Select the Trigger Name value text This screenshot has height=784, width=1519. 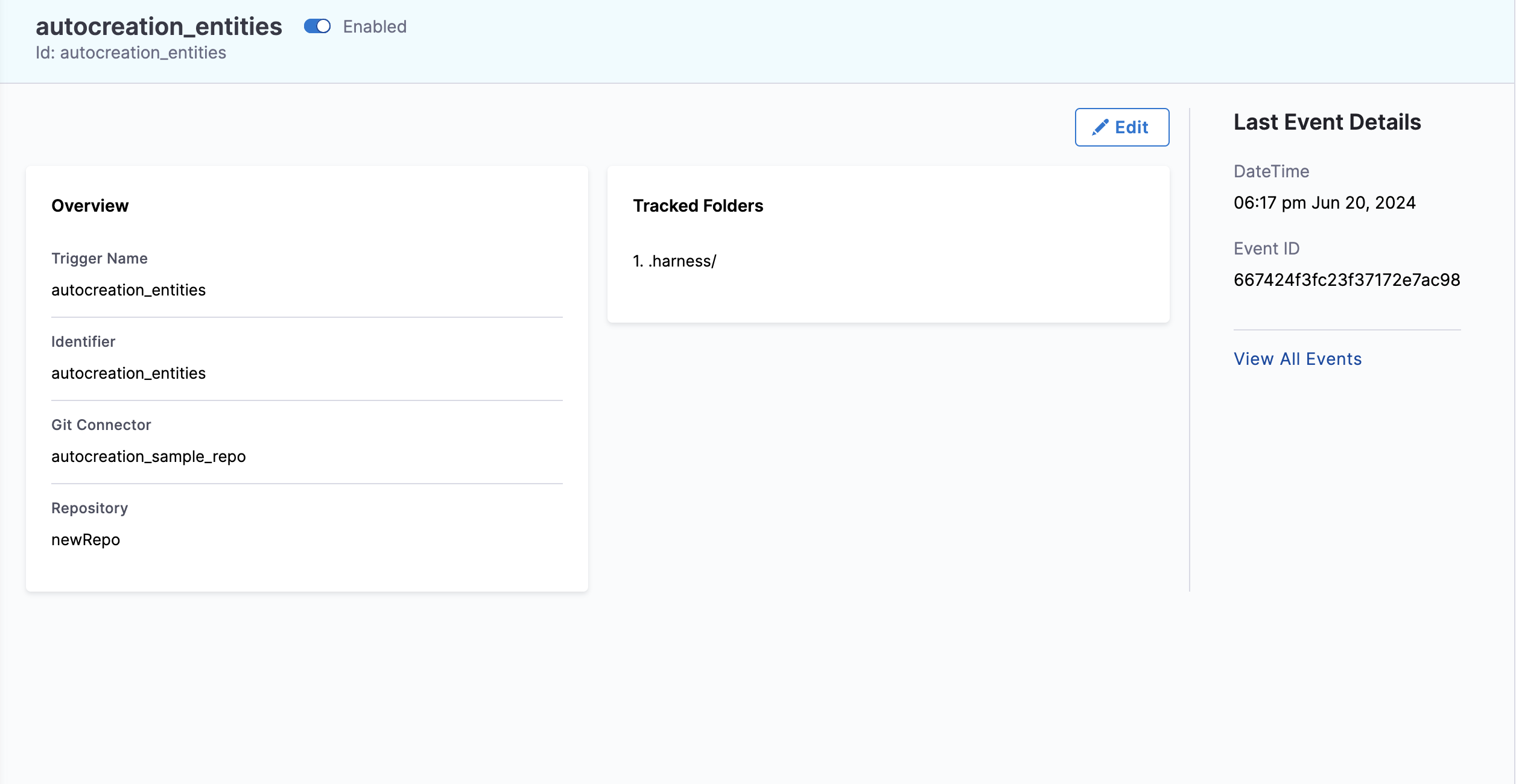click(x=128, y=290)
